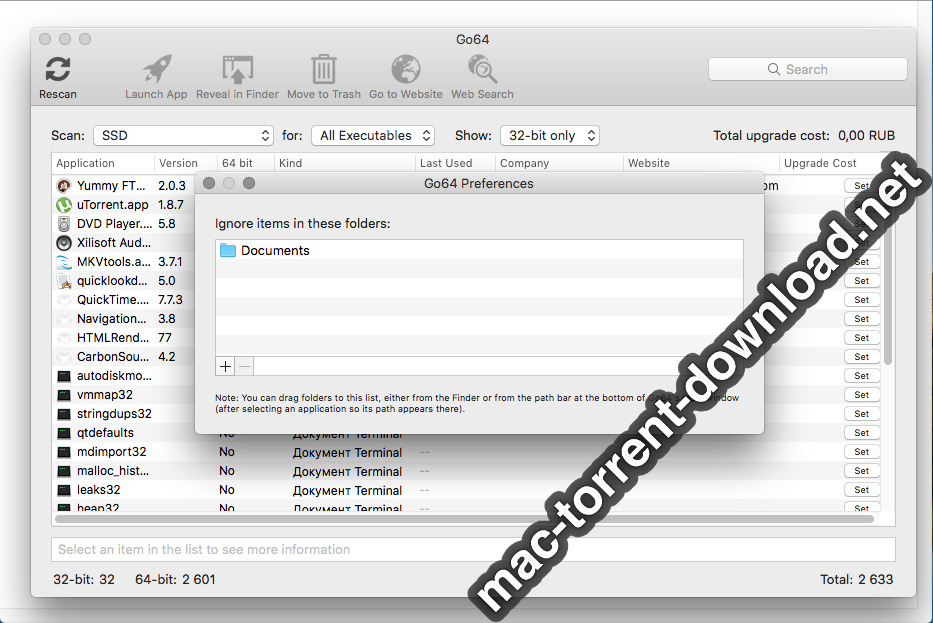Screen dimensions: 933x623
Task: Close the Go64 Preferences window
Action: (209, 183)
